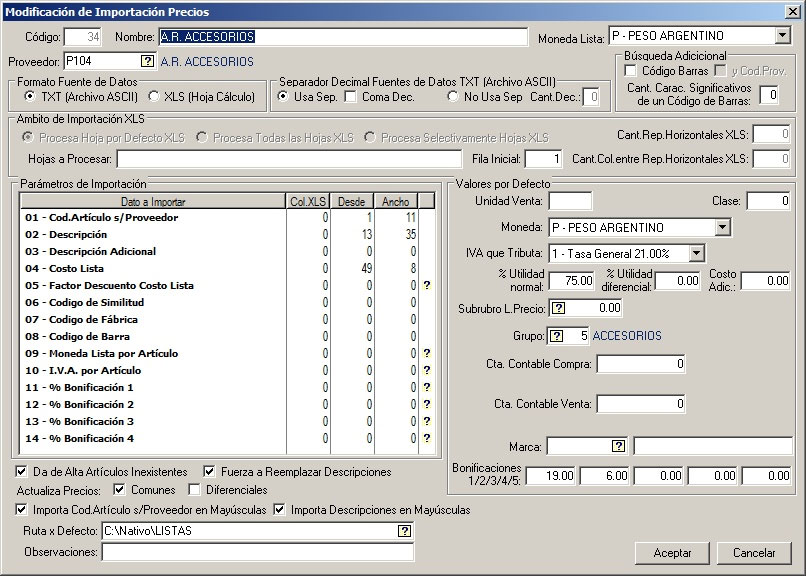Select XLS (Hoja Cálculo) data format
The width and height of the screenshot is (806, 576).
click(x=154, y=97)
